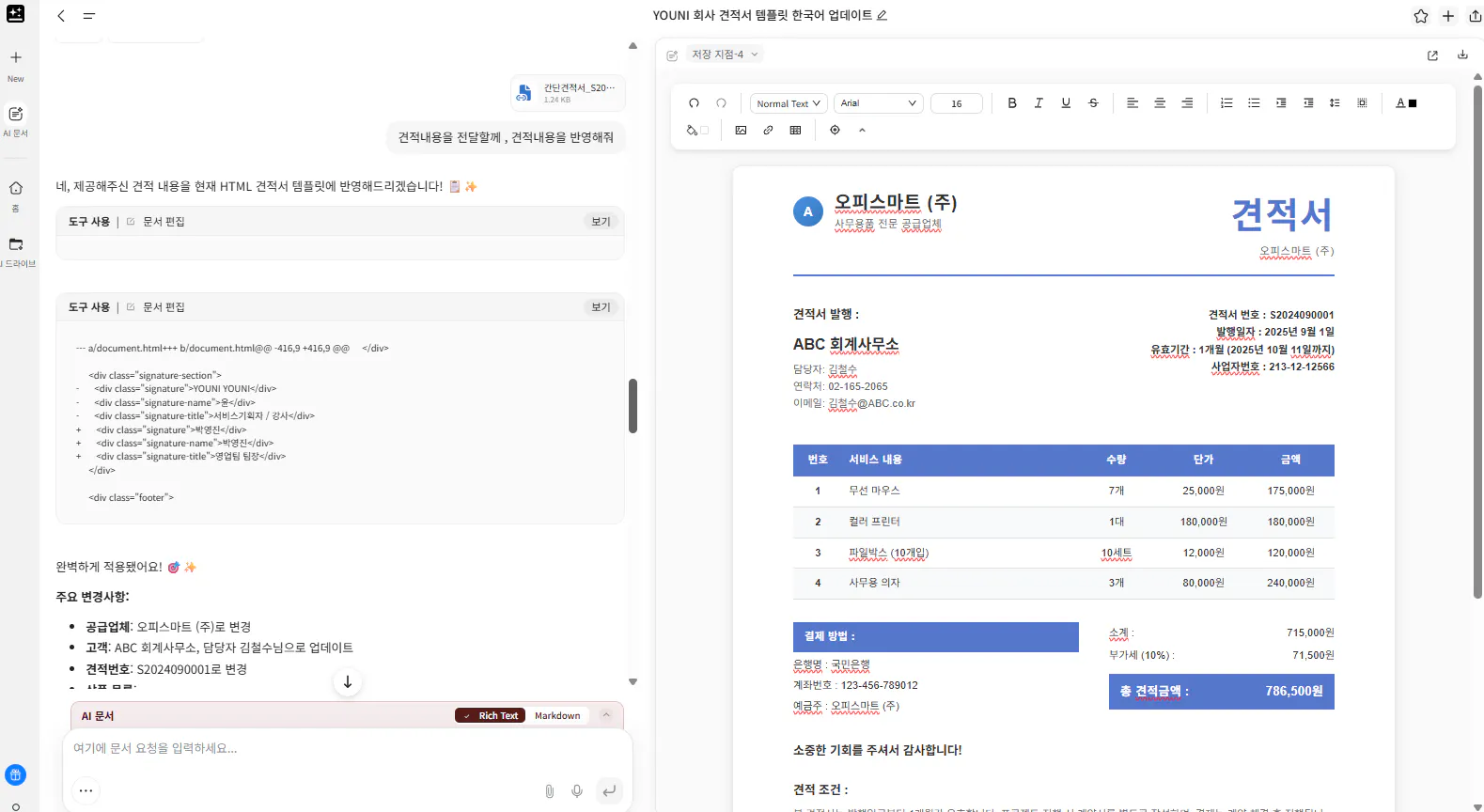Jump to latest message with the down arrow
This screenshot has width=1484, height=812.
click(x=348, y=682)
